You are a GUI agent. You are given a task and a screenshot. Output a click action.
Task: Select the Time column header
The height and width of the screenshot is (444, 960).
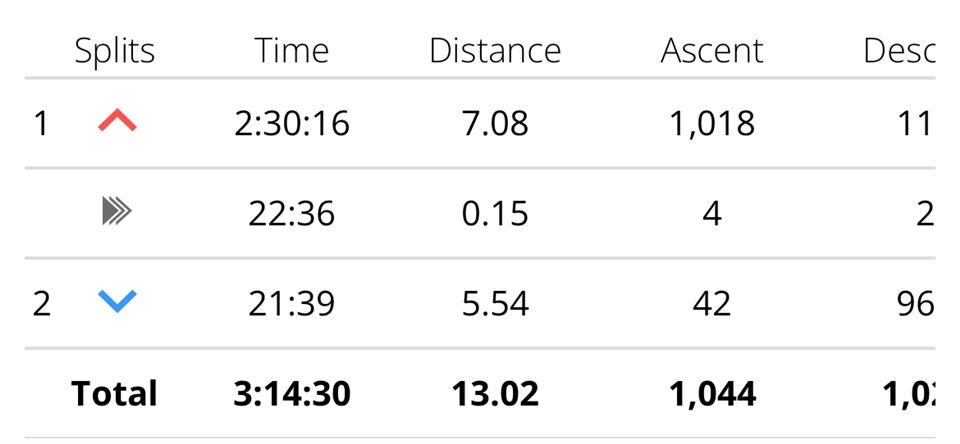click(x=291, y=51)
